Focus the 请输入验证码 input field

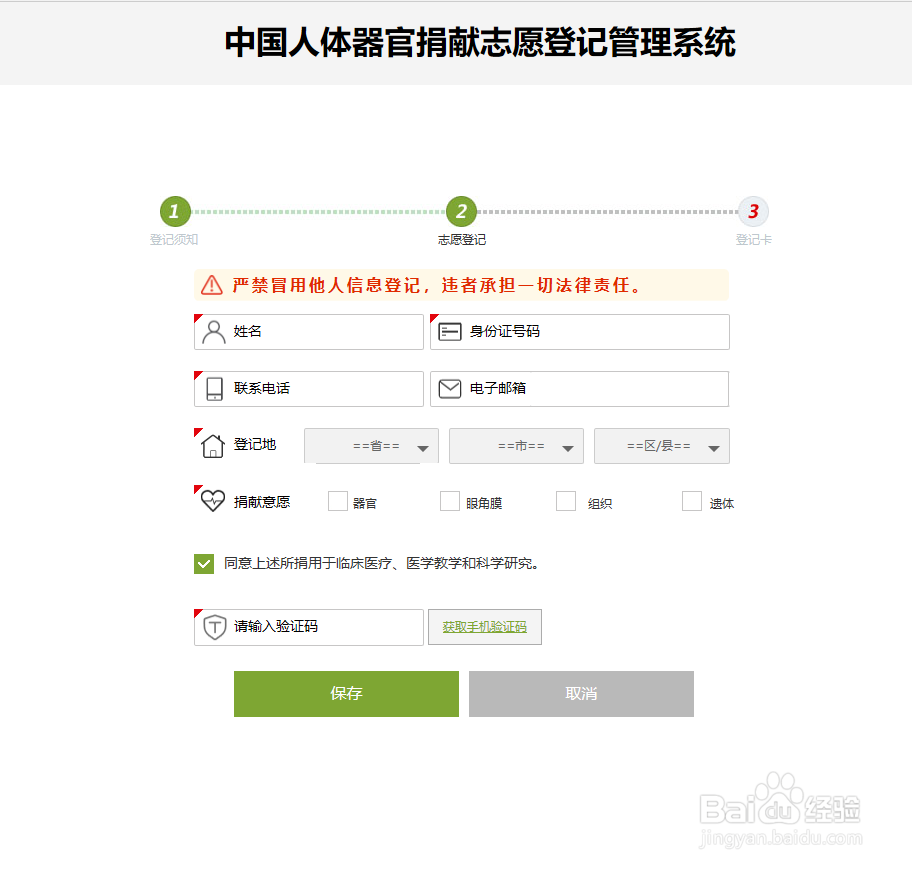click(309, 628)
